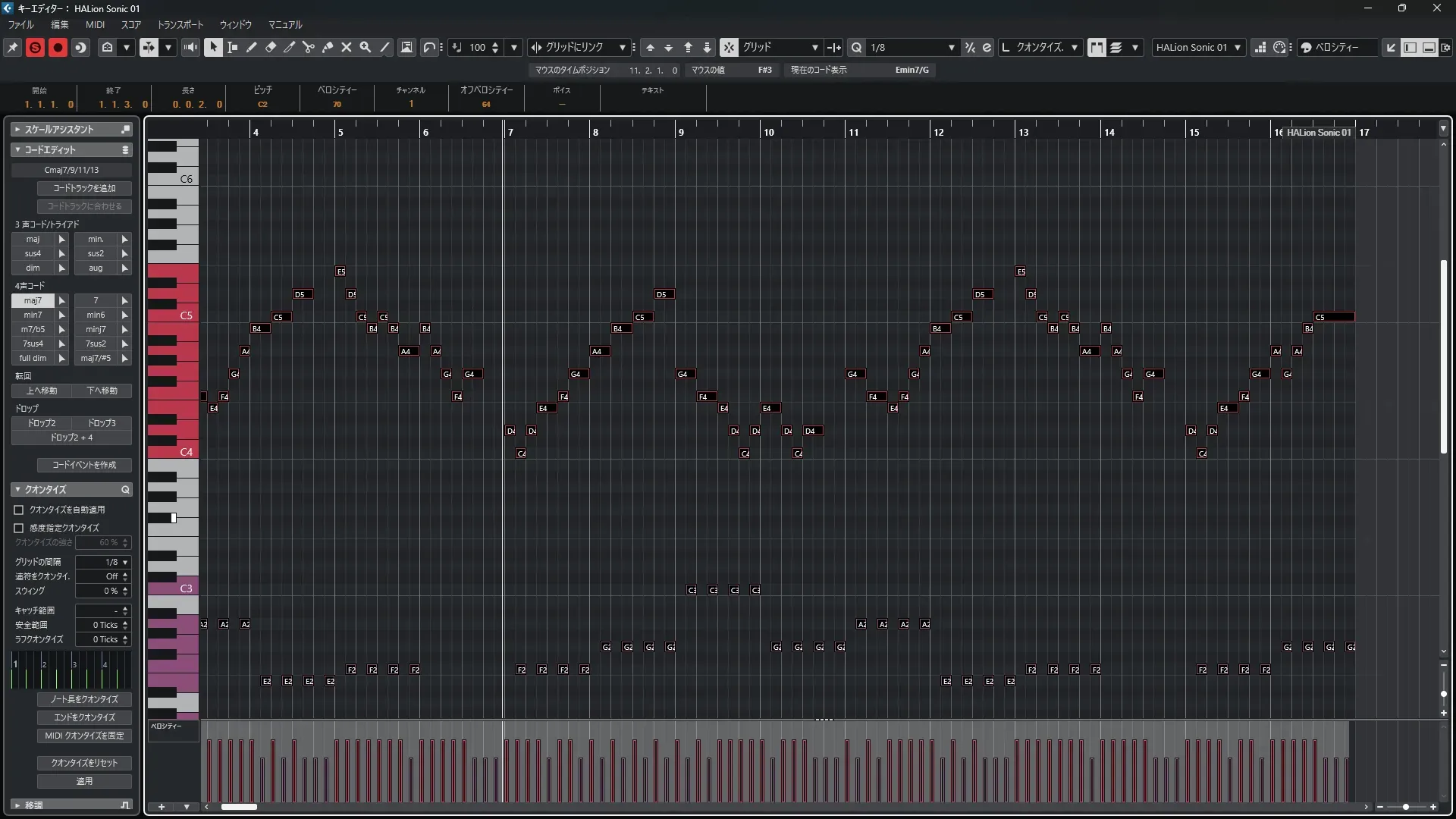Click クオンタイズをリセット button
The height and width of the screenshot is (819, 1456).
(84, 763)
